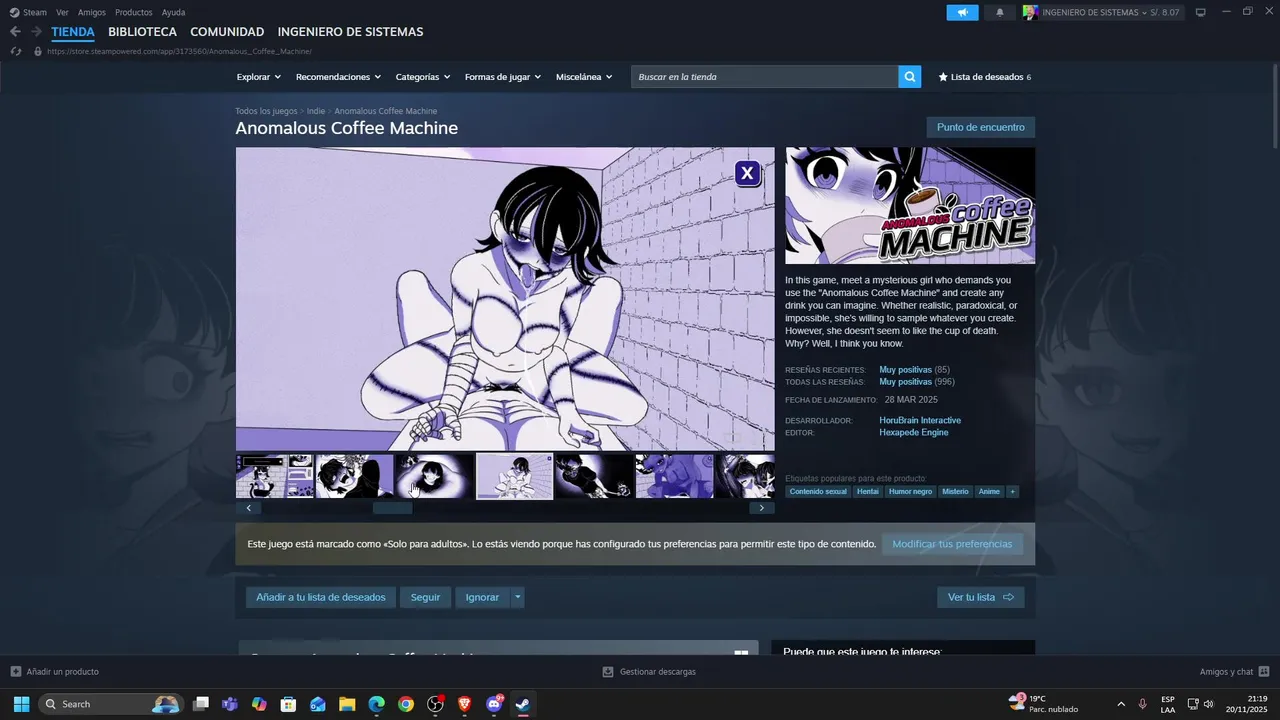Expand the arrow beside the Ignorar button
1280x720 pixels.
click(517, 597)
